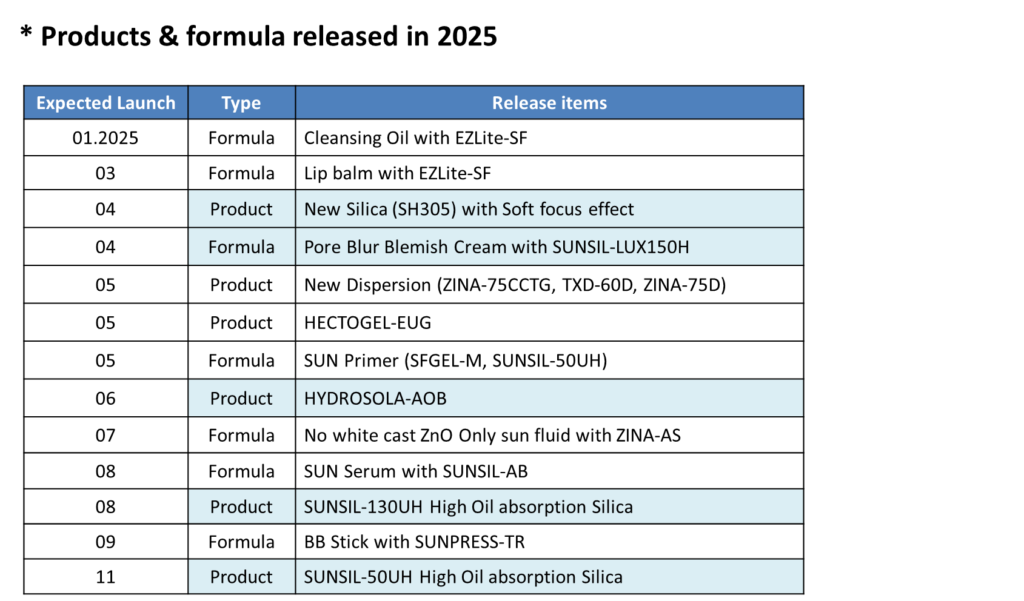Image resolution: width=1024 pixels, height=601 pixels.
Task: Select New Silica (SH305) Soft focus cell
Action: [x=549, y=209]
